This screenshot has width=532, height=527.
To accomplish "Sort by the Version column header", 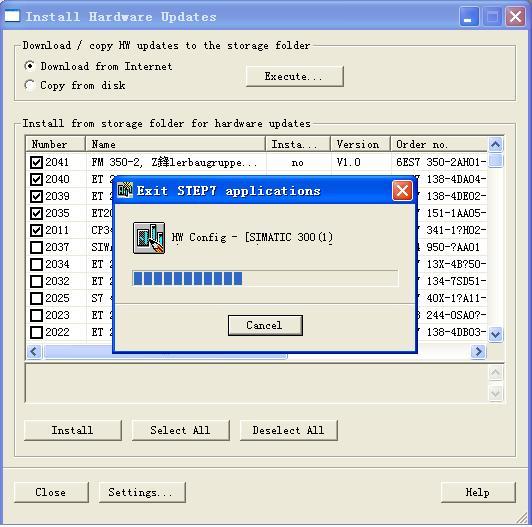I will [360, 144].
